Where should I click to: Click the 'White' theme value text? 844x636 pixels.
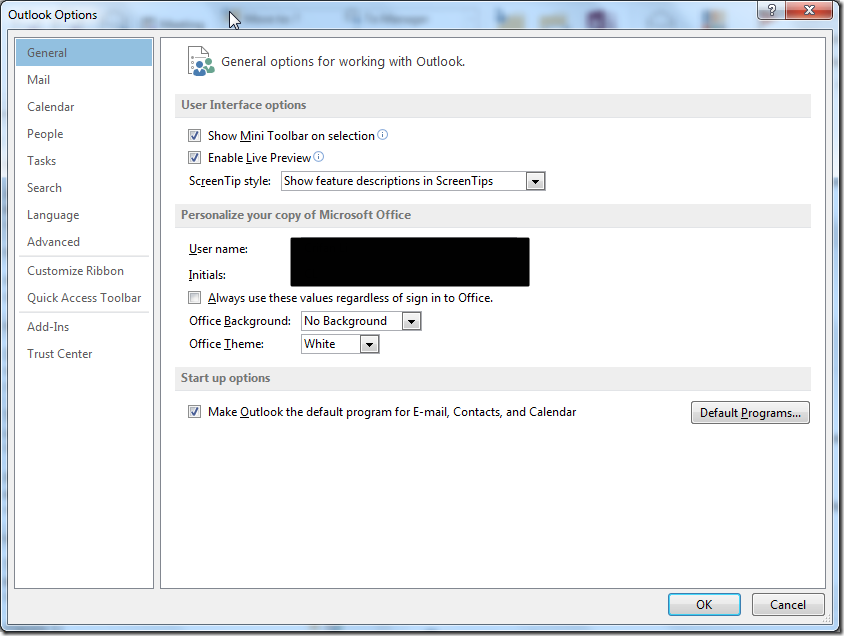click(319, 344)
